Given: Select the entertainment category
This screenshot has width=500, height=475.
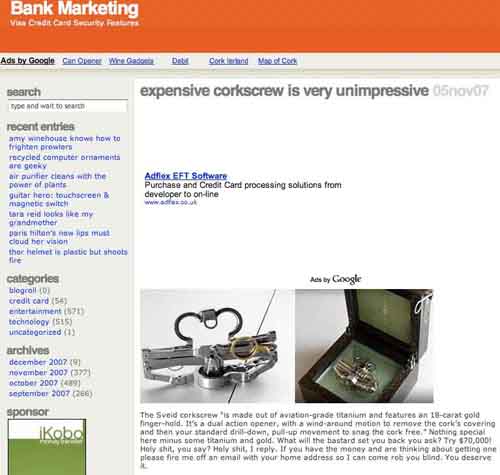Looking at the screenshot, I should (35, 311).
